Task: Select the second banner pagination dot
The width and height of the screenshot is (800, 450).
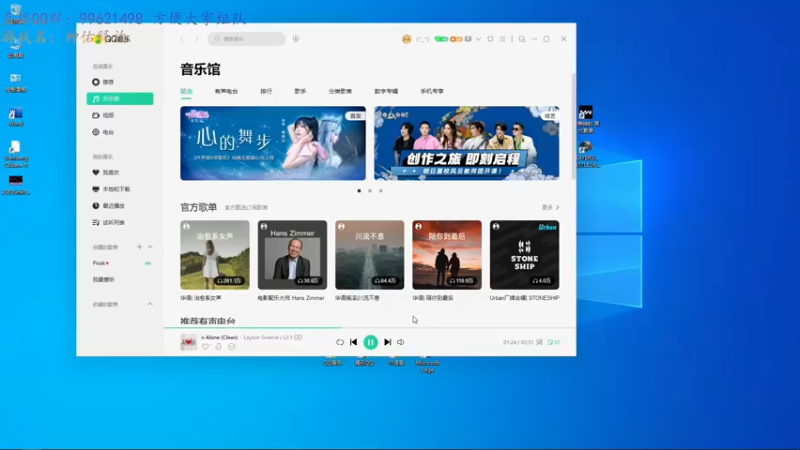Action: 370,191
